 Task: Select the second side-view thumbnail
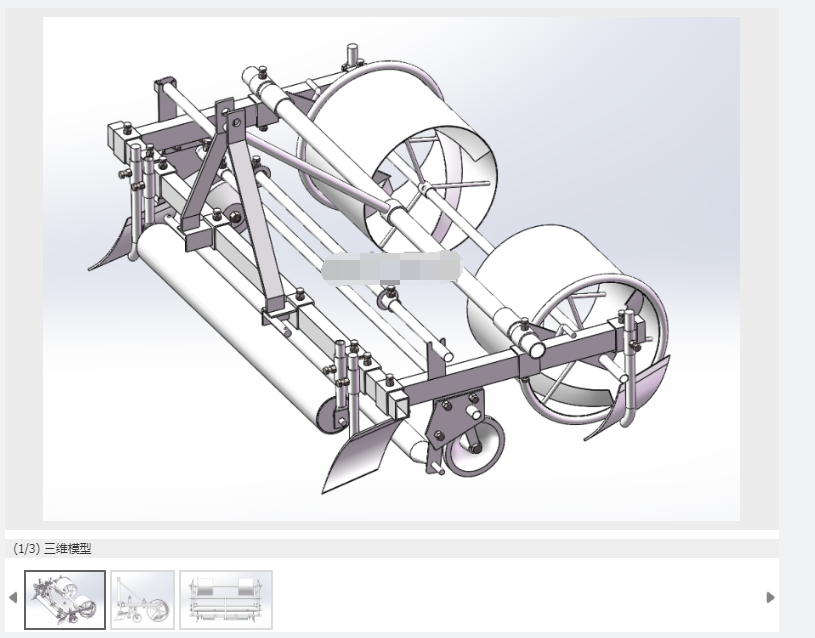tap(142, 600)
